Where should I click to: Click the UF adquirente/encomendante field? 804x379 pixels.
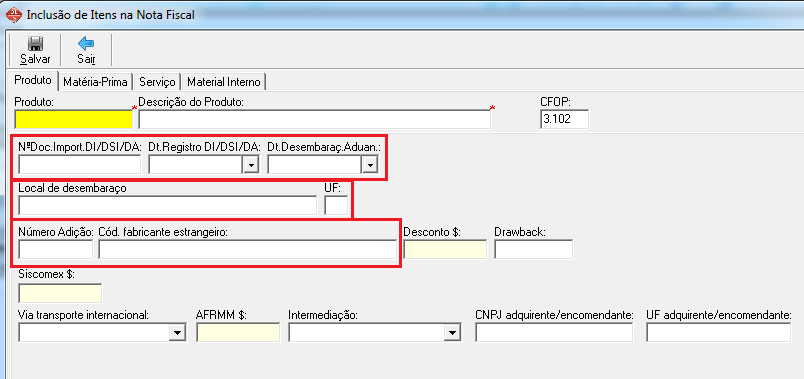pos(719,333)
